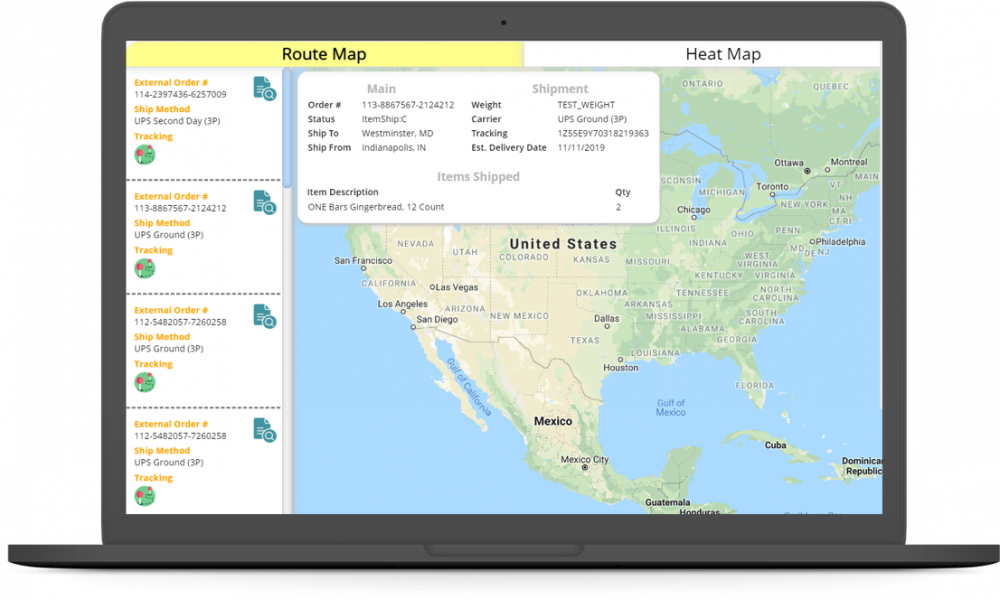Viewport: 1000px width, 600px height.
Task: Click tracking map icon for order 113-8867567-2124212
Action: [x=145, y=268]
